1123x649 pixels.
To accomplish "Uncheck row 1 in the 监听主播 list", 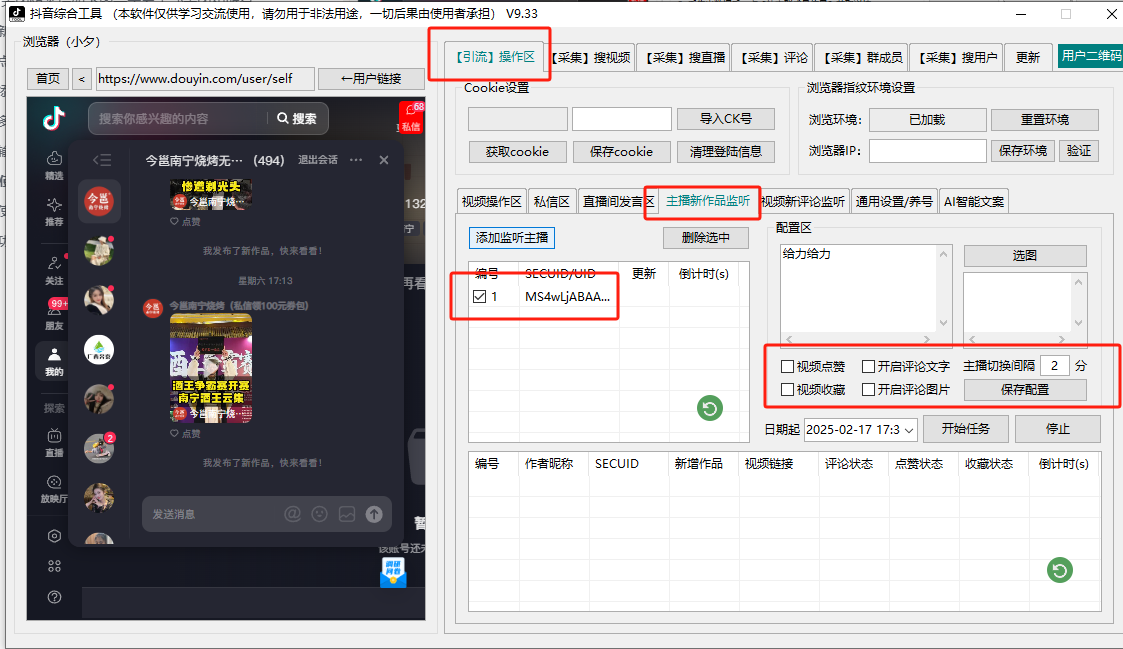I will coord(480,297).
